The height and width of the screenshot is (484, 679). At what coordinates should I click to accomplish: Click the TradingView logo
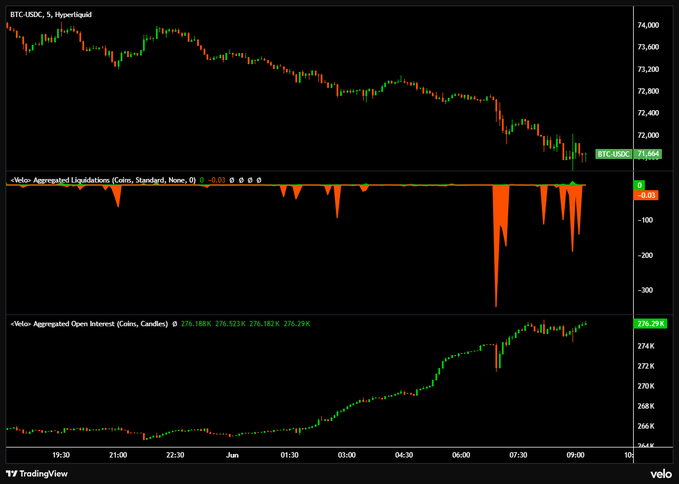(37, 473)
